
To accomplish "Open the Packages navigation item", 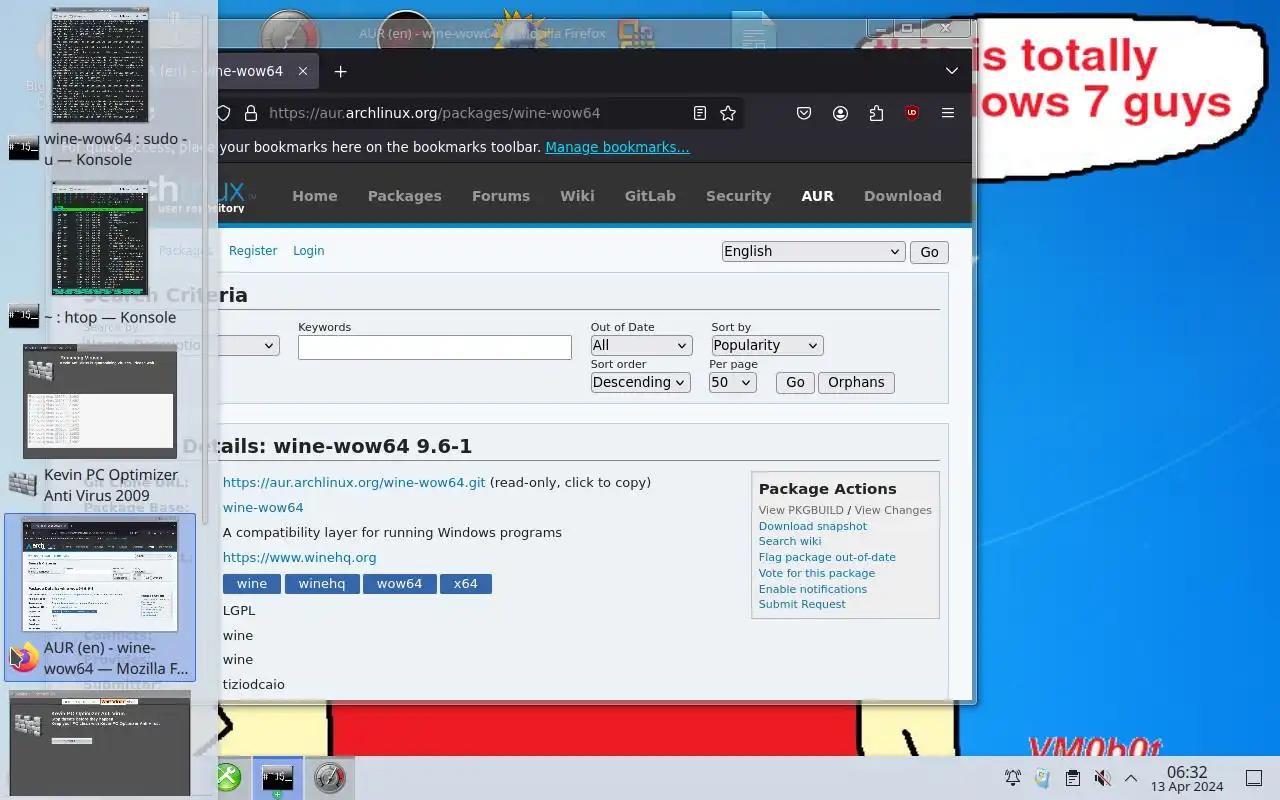I will (x=405, y=196).
